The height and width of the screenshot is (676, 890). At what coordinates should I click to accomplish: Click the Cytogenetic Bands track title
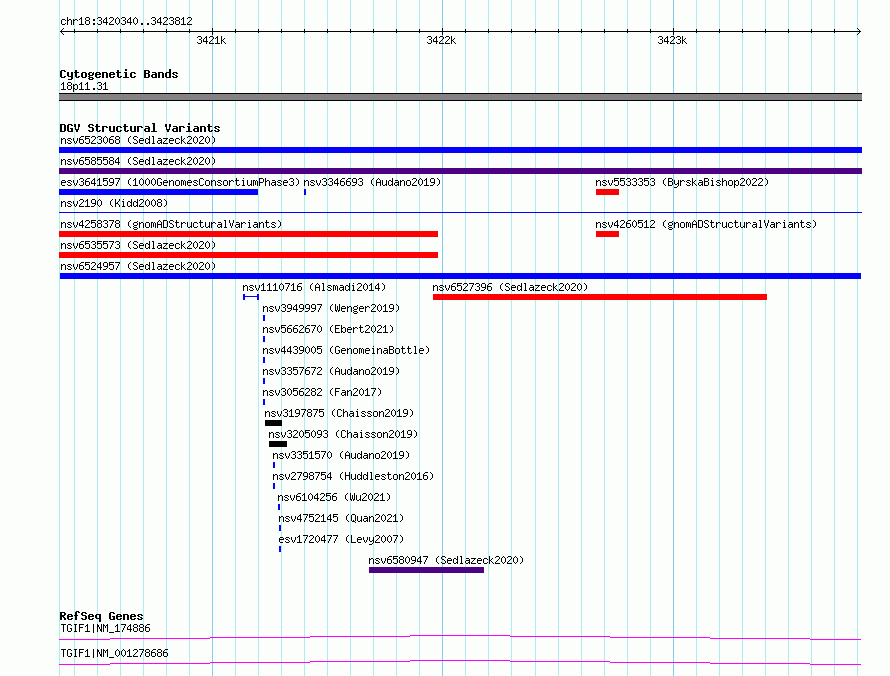[119, 74]
